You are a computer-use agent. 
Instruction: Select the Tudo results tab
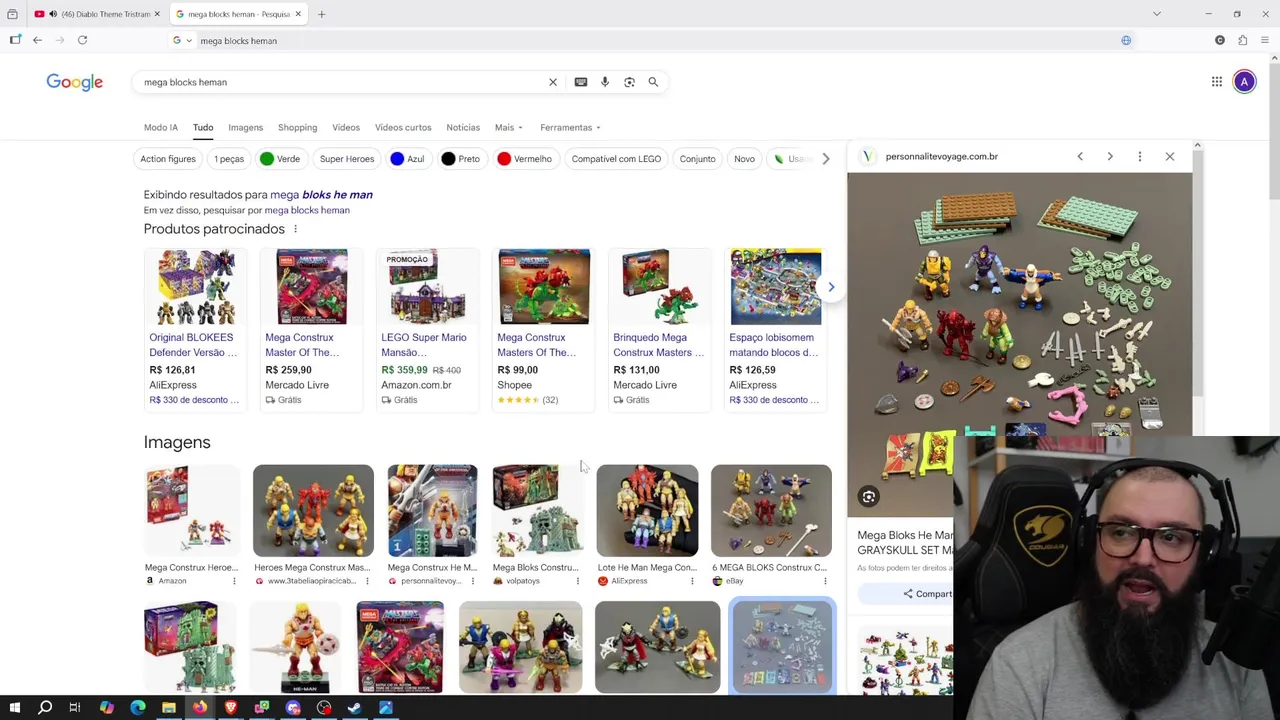pyautogui.click(x=203, y=128)
